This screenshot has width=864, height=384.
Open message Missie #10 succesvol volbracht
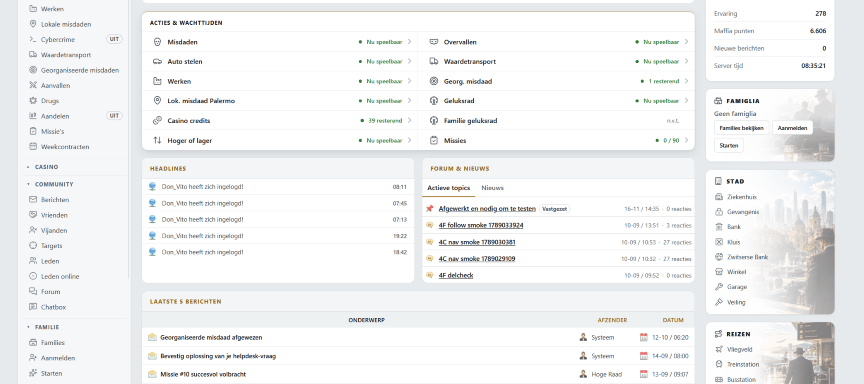click(x=204, y=374)
